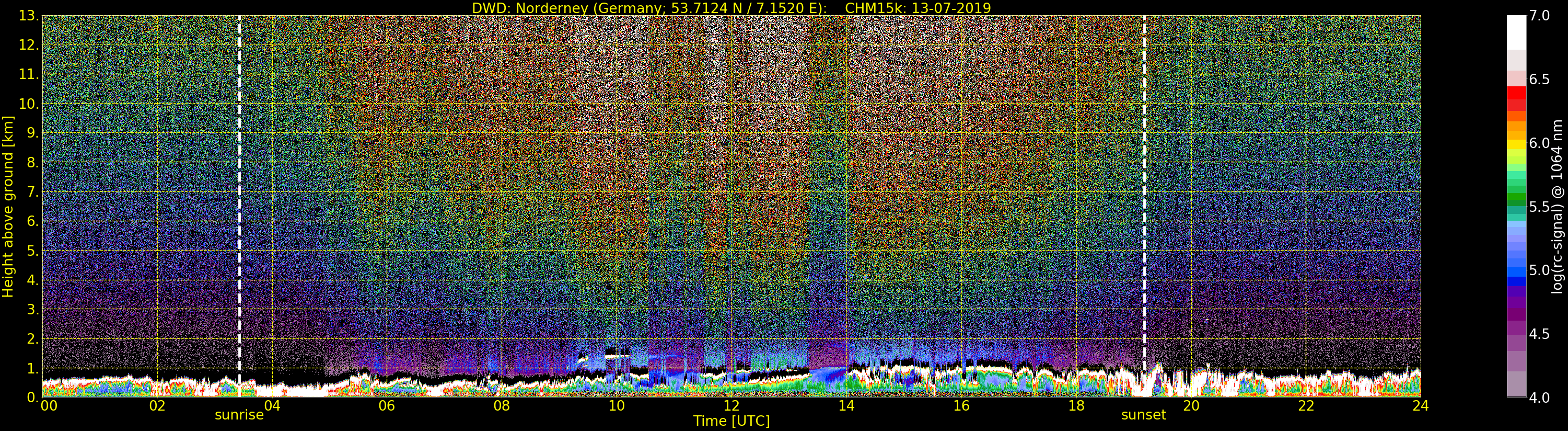Click the height axis tick '0.'
Viewport: 1568px width, 431px height.
(x=33, y=398)
